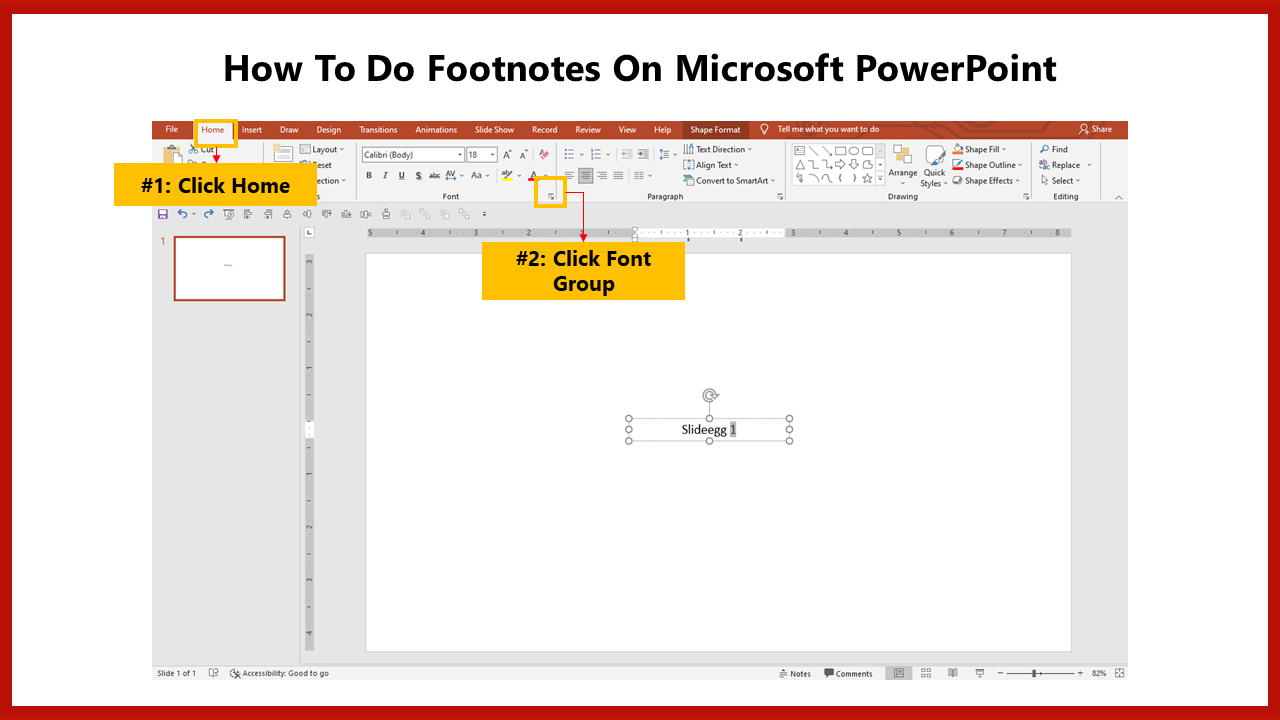
Task: Switch to the Design tab
Action: coord(328,130)
